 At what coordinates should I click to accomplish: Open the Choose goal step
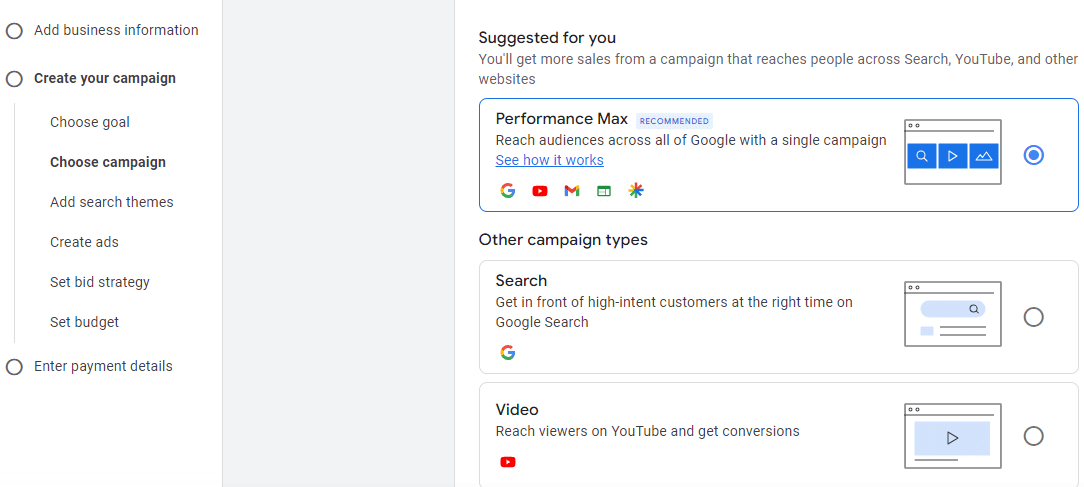pos(90,122)
